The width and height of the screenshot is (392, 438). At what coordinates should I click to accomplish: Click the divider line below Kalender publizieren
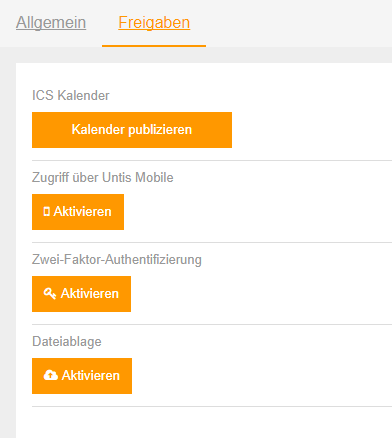point(212,160)
